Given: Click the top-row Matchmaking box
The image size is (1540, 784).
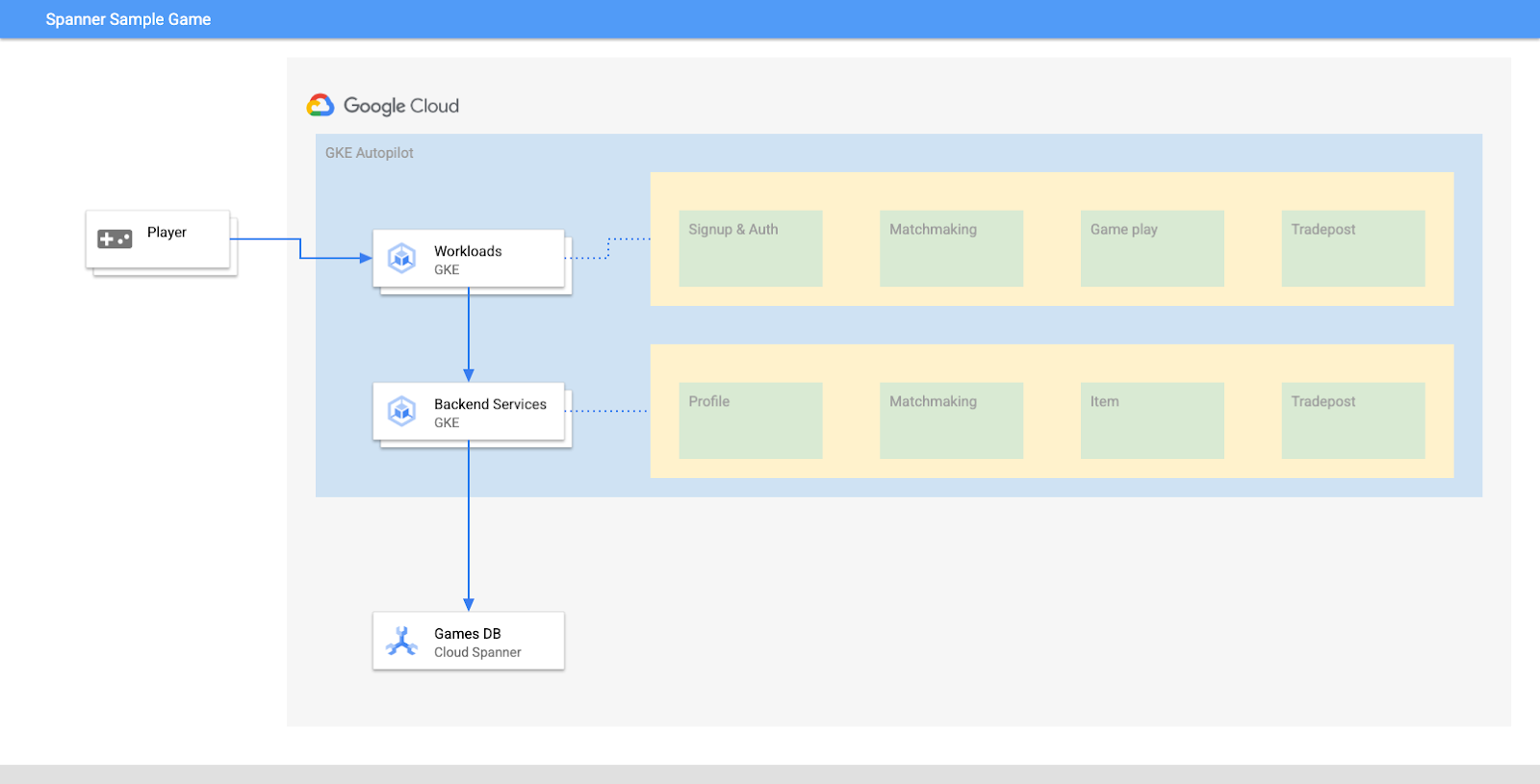Looking at the screenshot, I should 951,248.
